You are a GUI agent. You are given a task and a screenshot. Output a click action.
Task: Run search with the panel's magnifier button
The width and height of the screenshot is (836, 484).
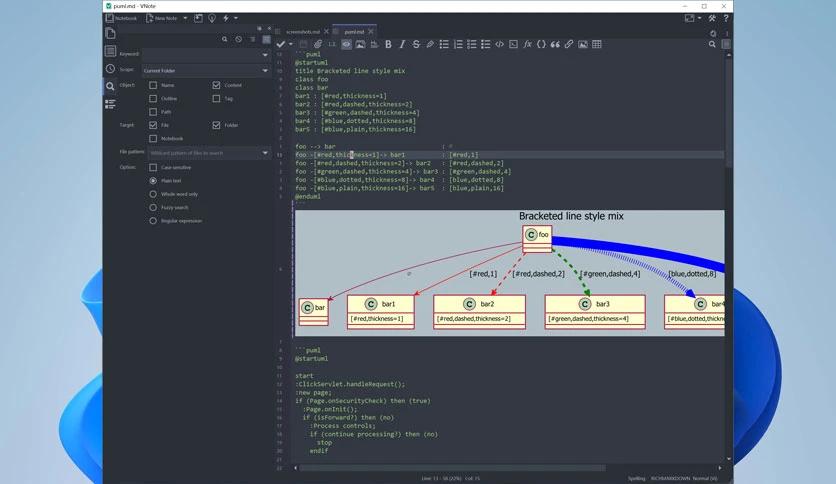pyautogui.click(x=224, y=39)
